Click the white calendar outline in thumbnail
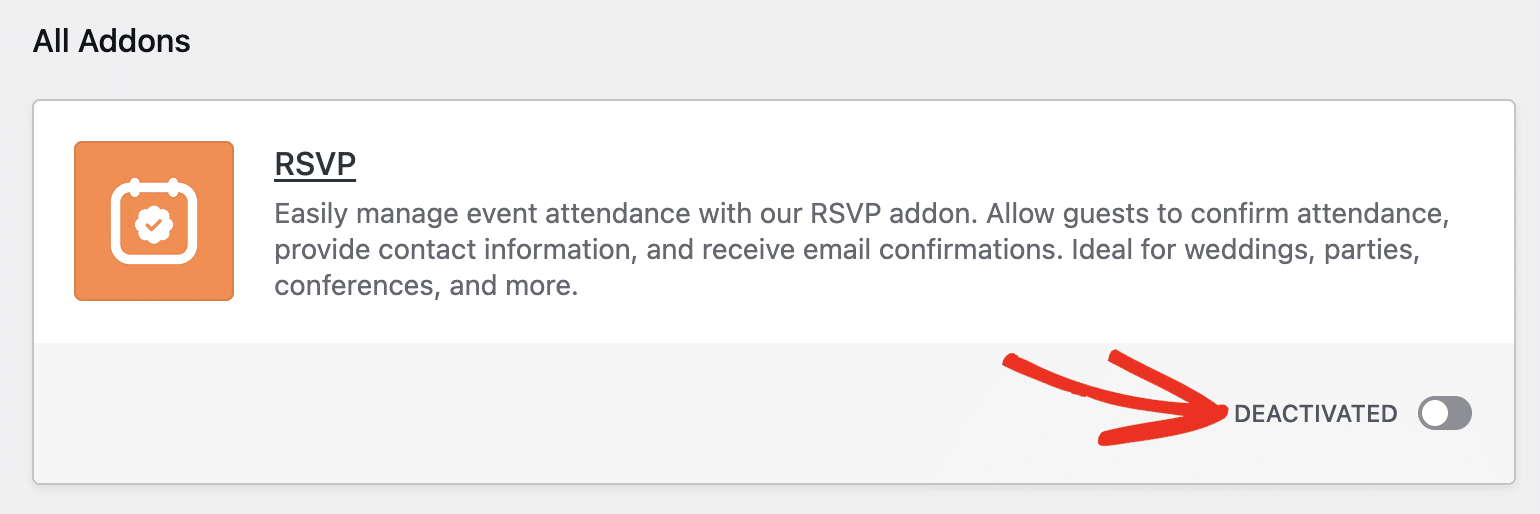The width and height of the screenshot is (1540, 514). pyautogui.click(x=154, y=221)
